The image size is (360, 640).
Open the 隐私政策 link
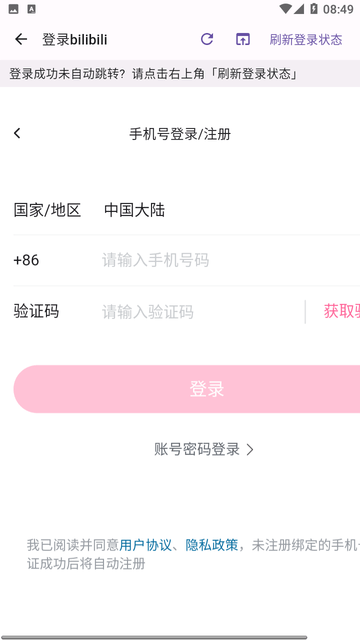pos(211,545)
